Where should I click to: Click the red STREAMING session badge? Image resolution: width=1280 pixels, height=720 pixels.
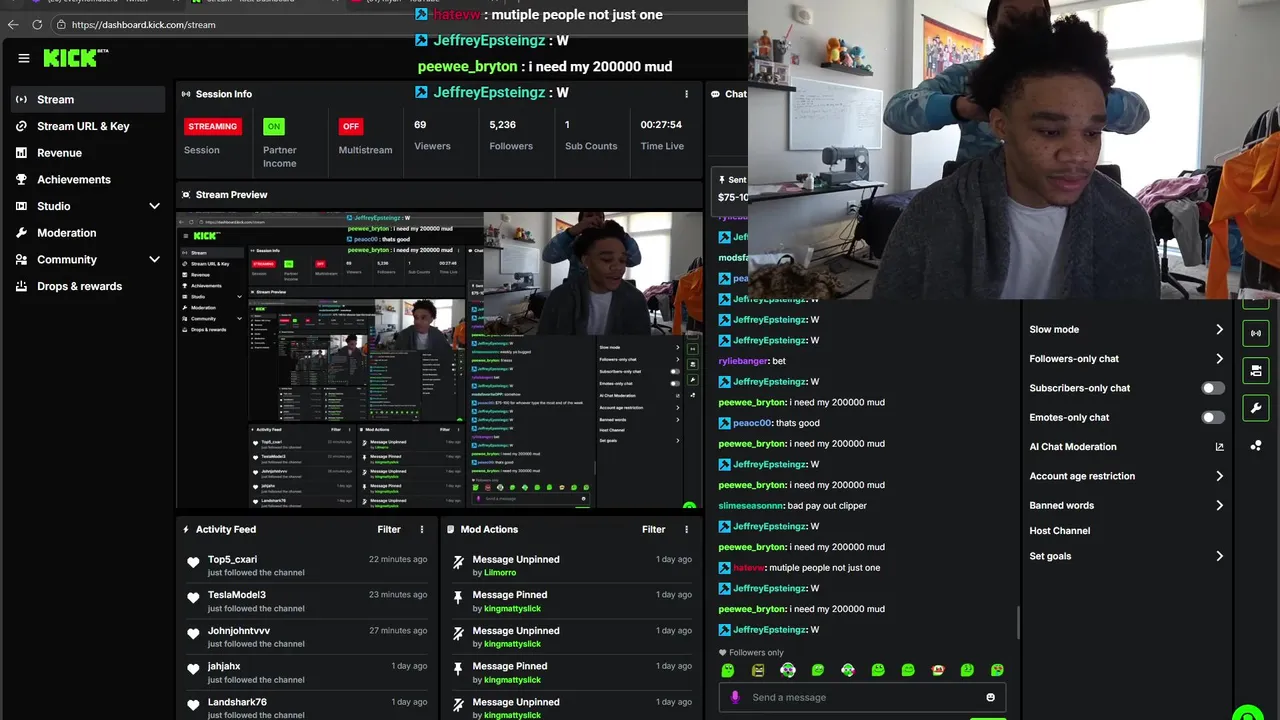tap(212, 126)
